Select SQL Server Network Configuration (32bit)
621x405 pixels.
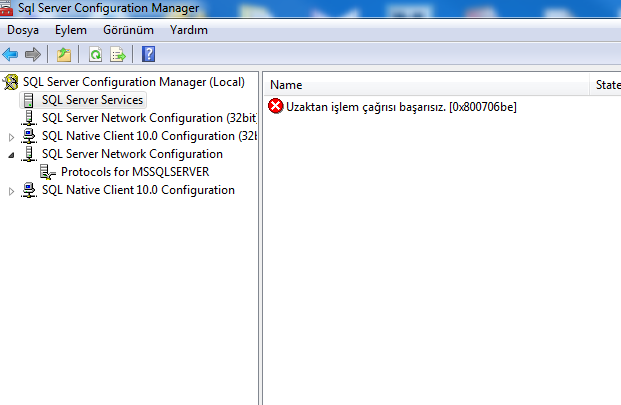149,118
